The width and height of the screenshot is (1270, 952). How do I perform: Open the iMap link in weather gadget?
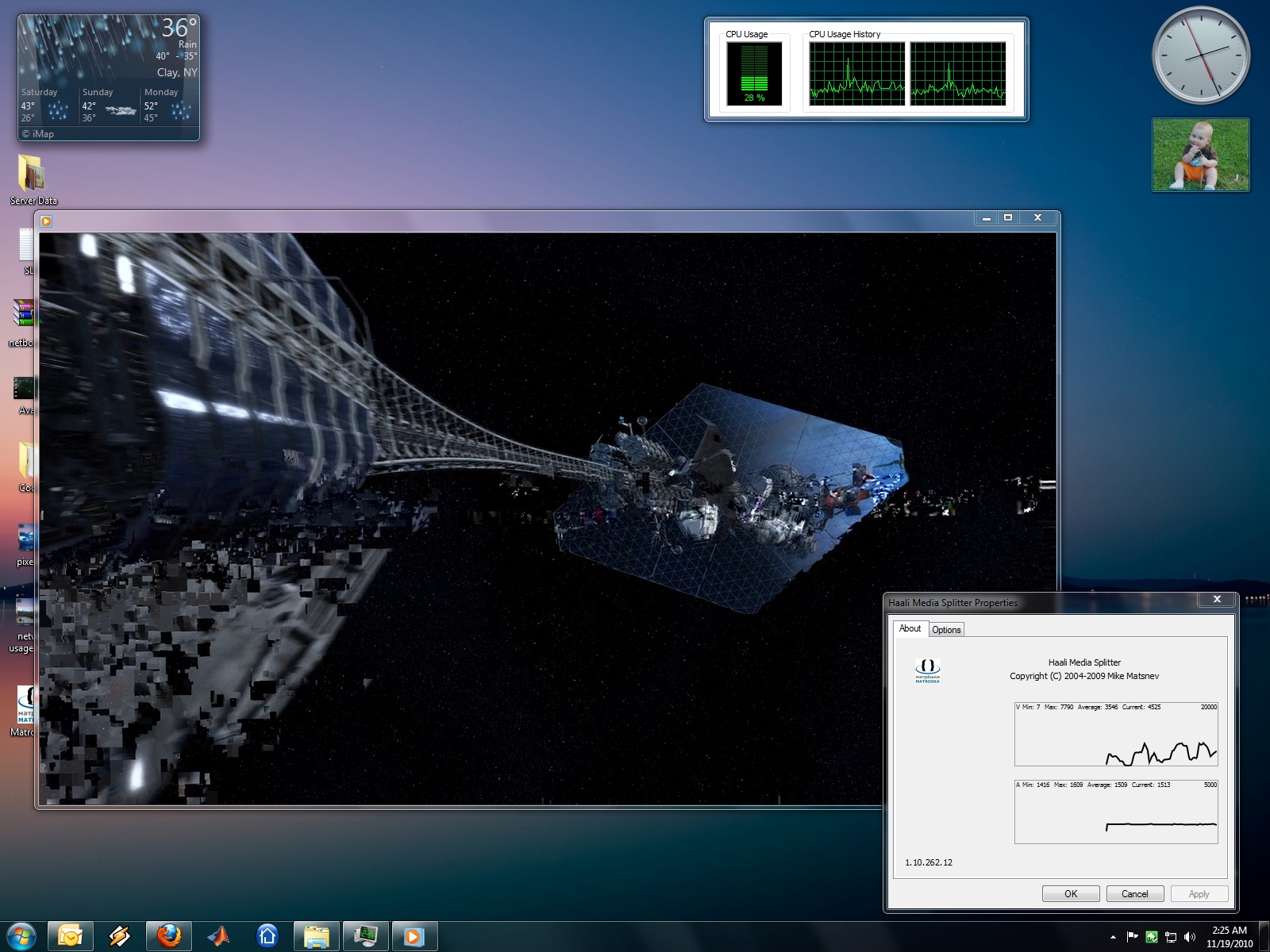38,134
